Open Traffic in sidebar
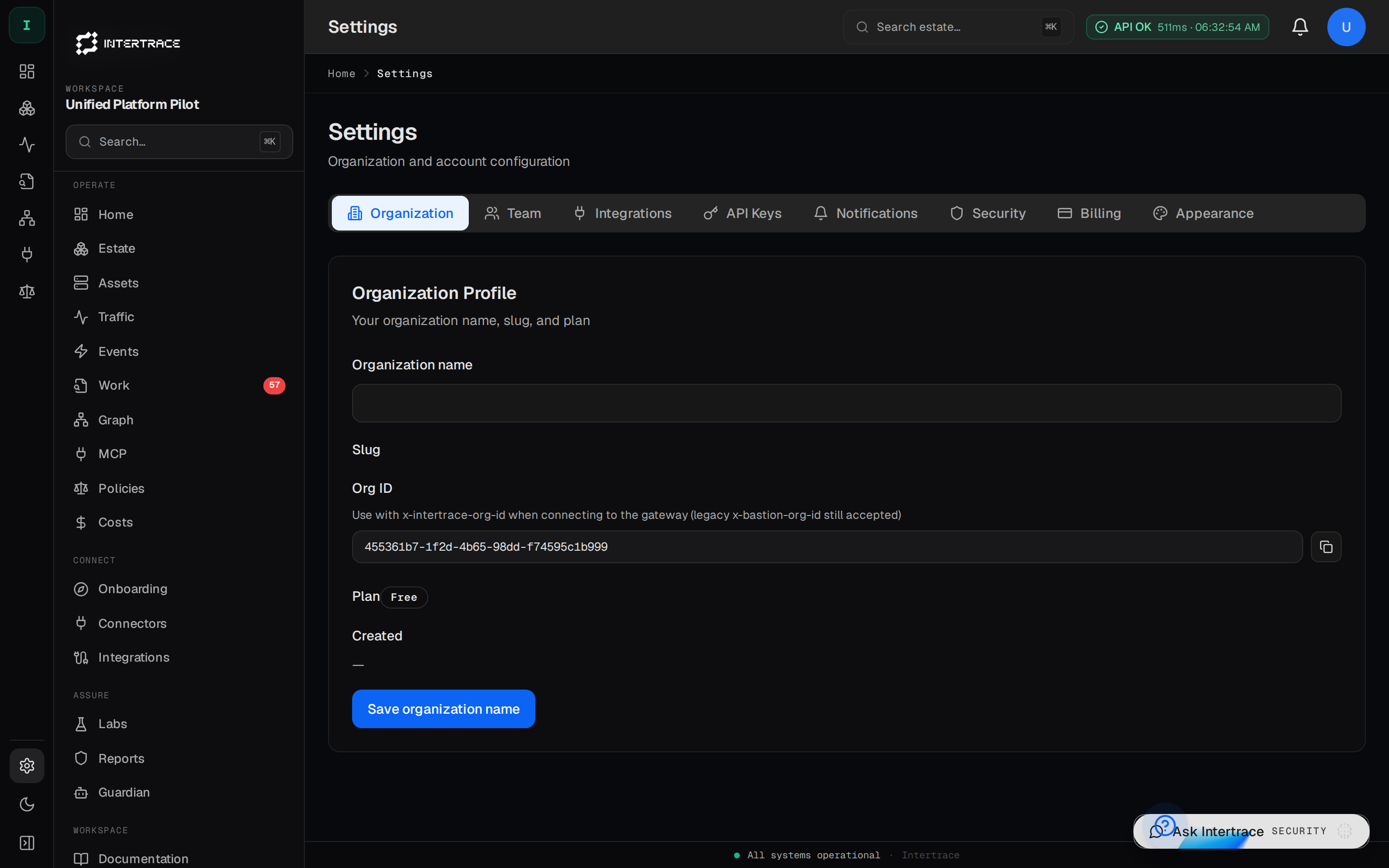The width and height of the screenshot is (1389, 868). (x=179, y=317)
